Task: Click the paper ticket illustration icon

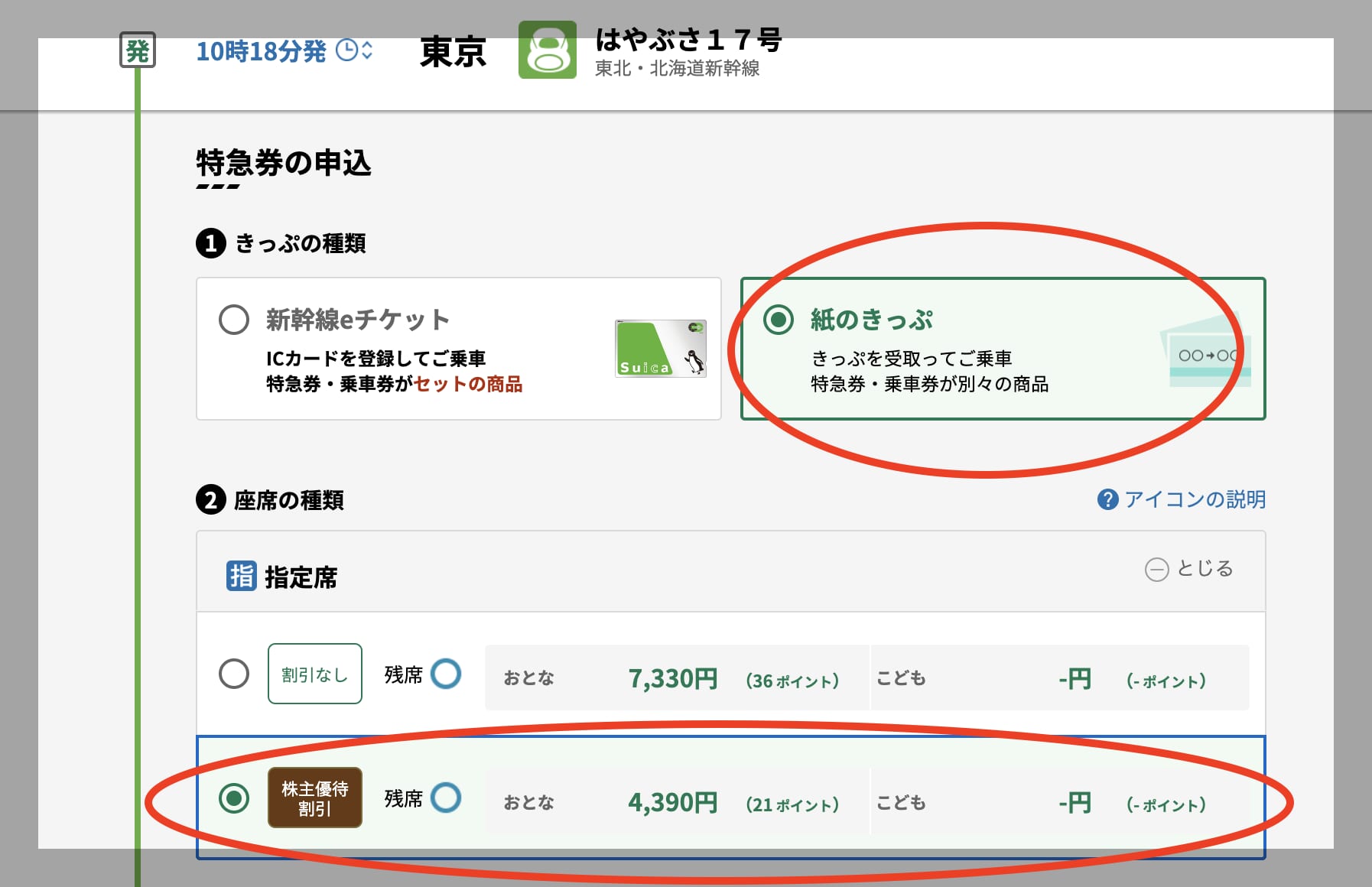Action: (1205, 355)
